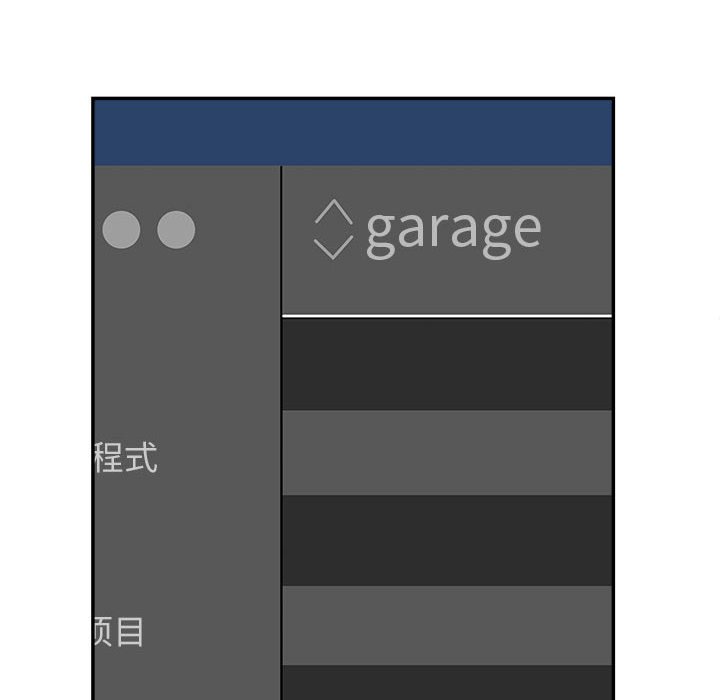
Task: Select the fourth list row in light gray
Action: pyautogui.click(x=447, y=625)
